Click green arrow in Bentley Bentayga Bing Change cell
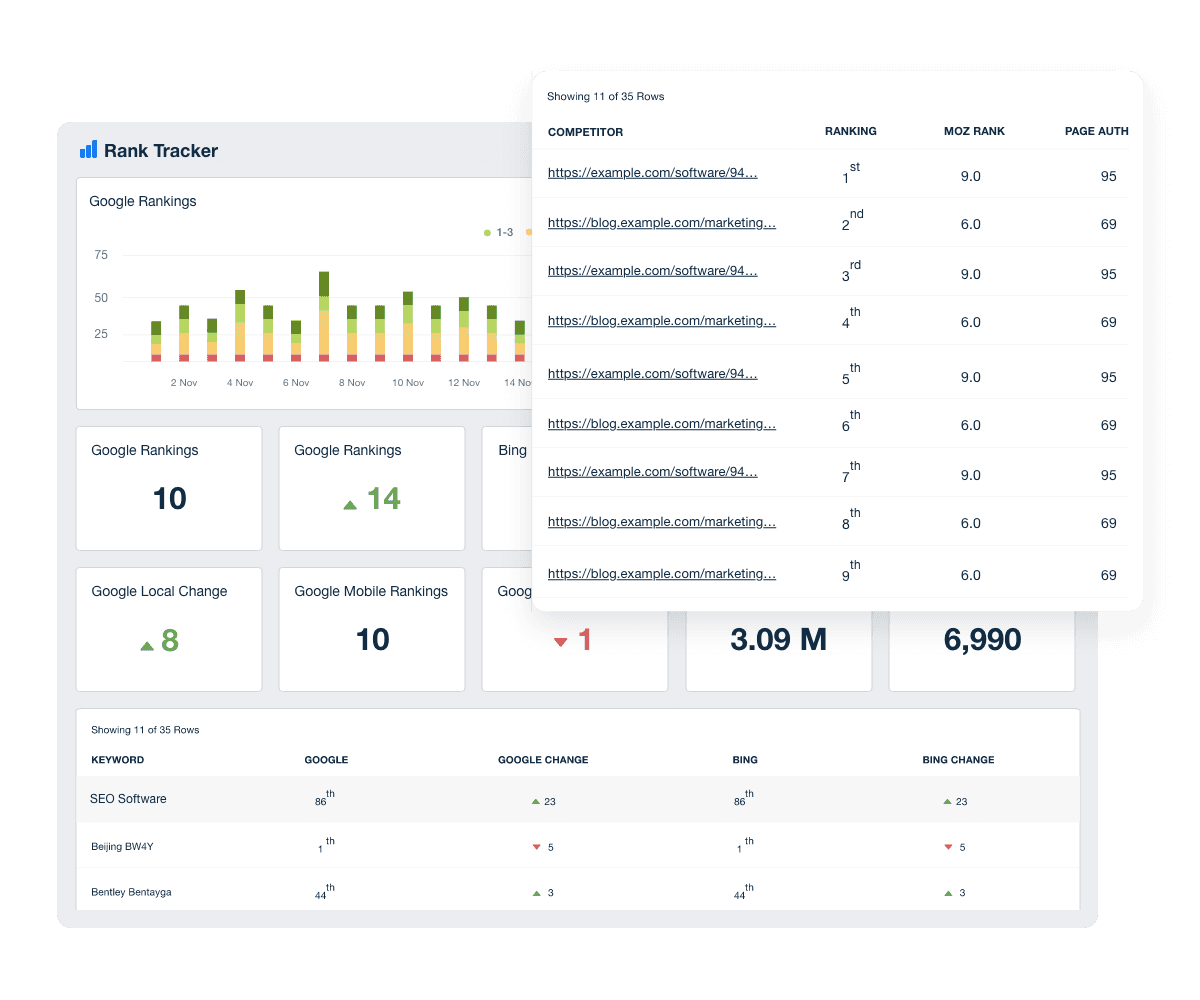 click(x=948, y=893)
